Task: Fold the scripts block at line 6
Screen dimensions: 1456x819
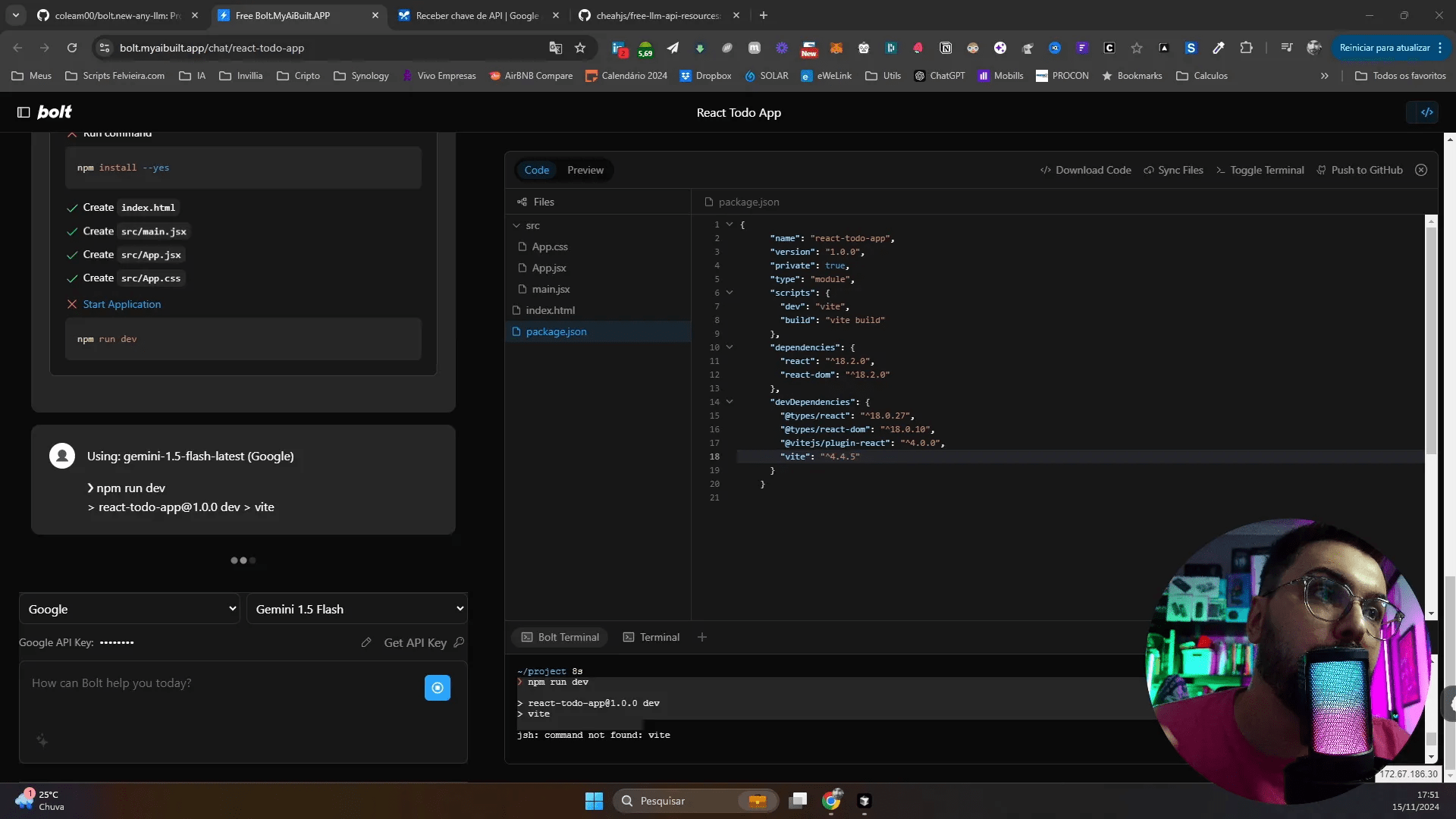Action: pos(730,292)
